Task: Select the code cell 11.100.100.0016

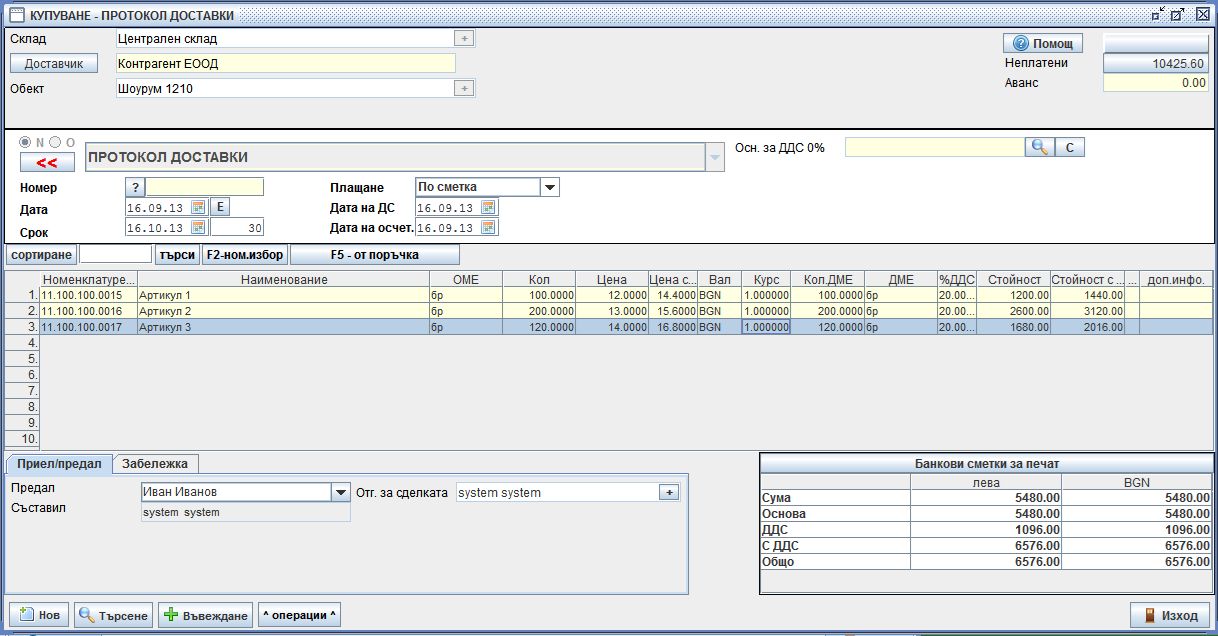Action: point(89,311)
